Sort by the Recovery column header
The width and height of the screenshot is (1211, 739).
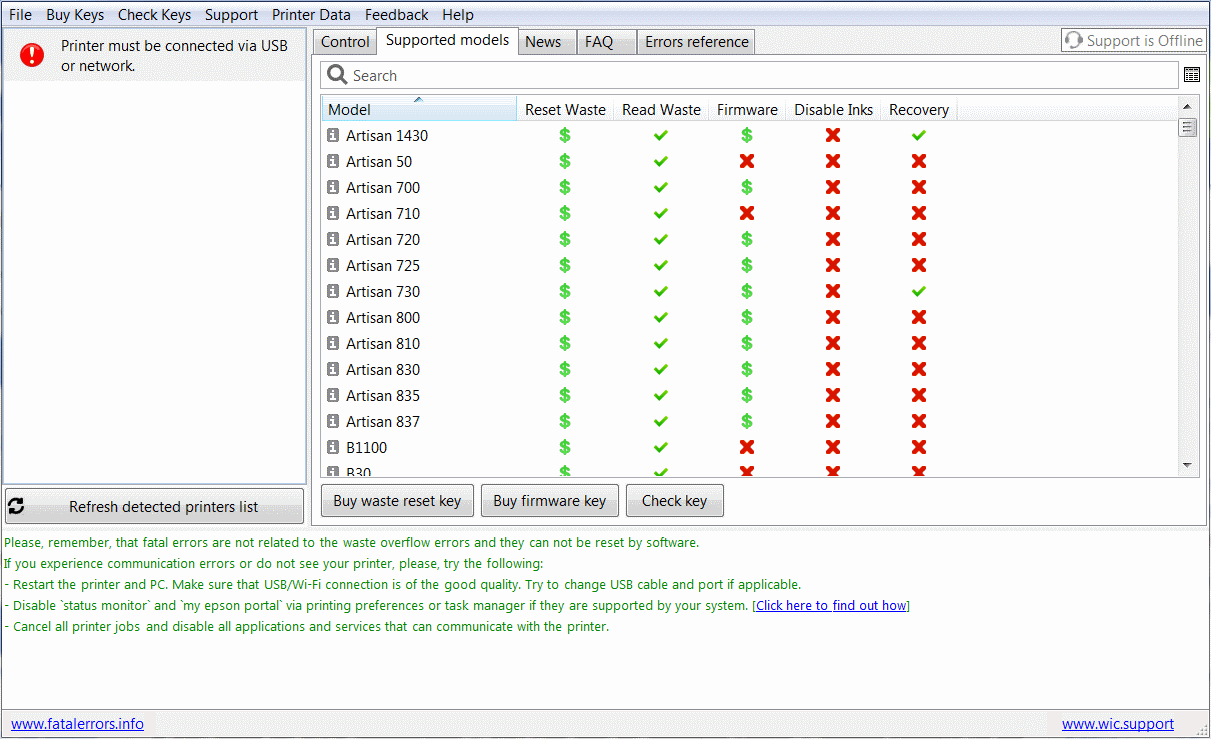coord(919,110)
